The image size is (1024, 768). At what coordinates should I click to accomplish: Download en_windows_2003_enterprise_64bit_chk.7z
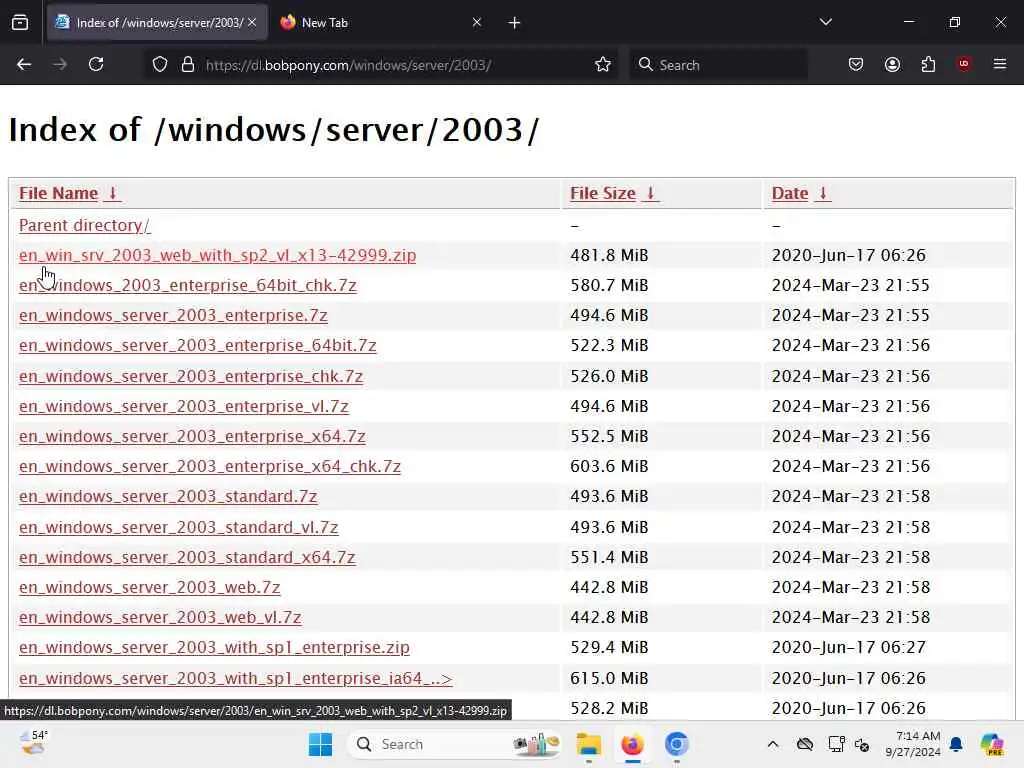188,285
